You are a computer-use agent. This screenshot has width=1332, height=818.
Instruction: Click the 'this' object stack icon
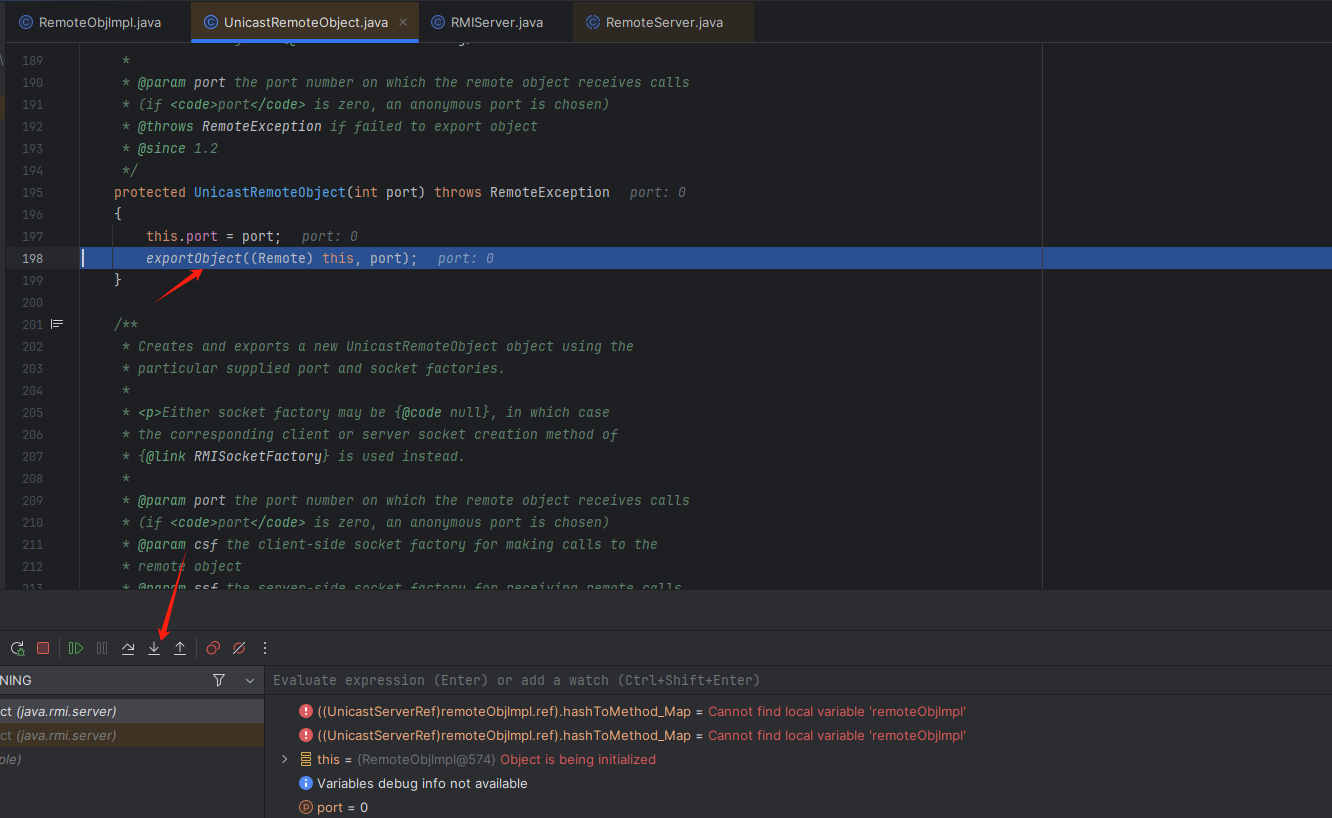pos(306,760)
